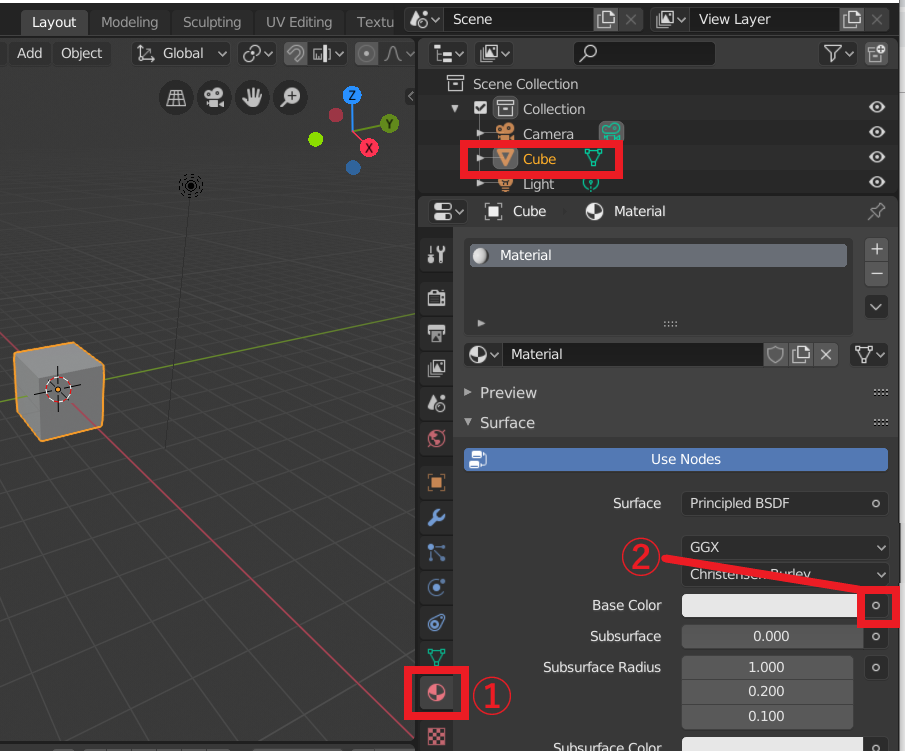Toggle fake user shield for Material
The height and width of the screenshot is (751, 905).
point(775,354)
